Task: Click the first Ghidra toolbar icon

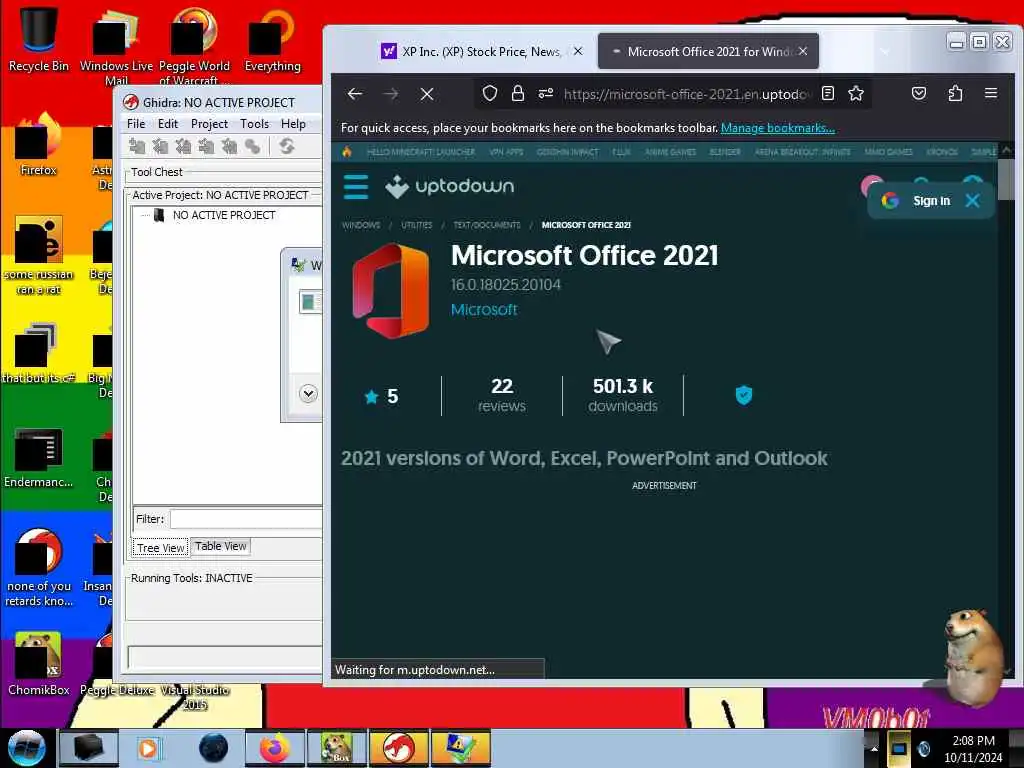Action: pos(137,146)
